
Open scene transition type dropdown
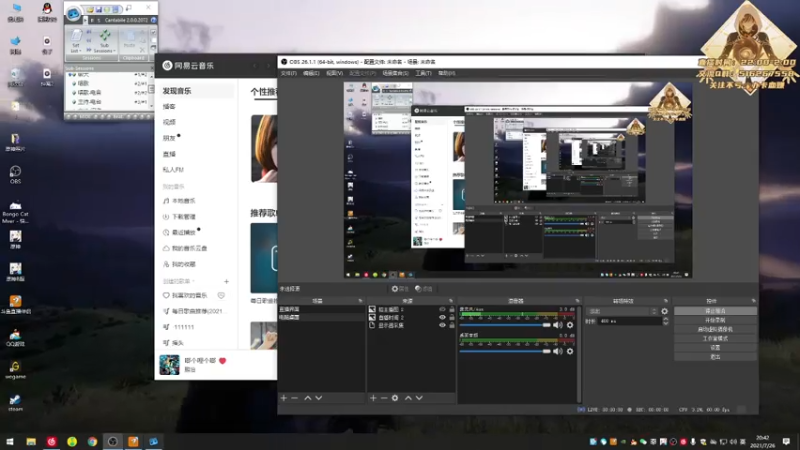tap(622, 311)
